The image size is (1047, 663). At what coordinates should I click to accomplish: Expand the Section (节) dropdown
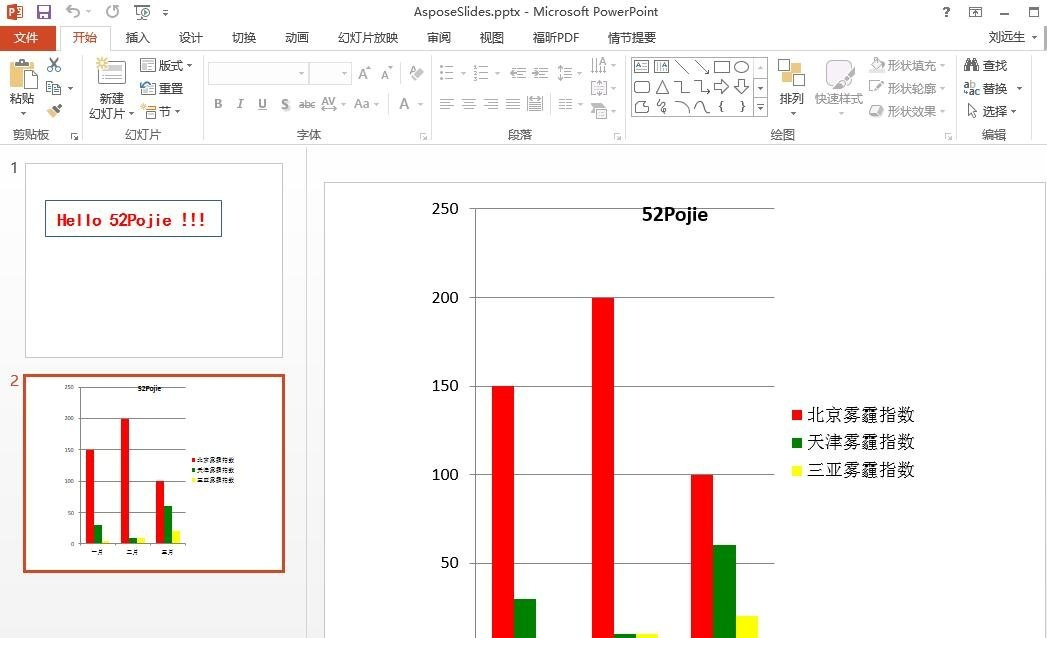tap(161, 112)
